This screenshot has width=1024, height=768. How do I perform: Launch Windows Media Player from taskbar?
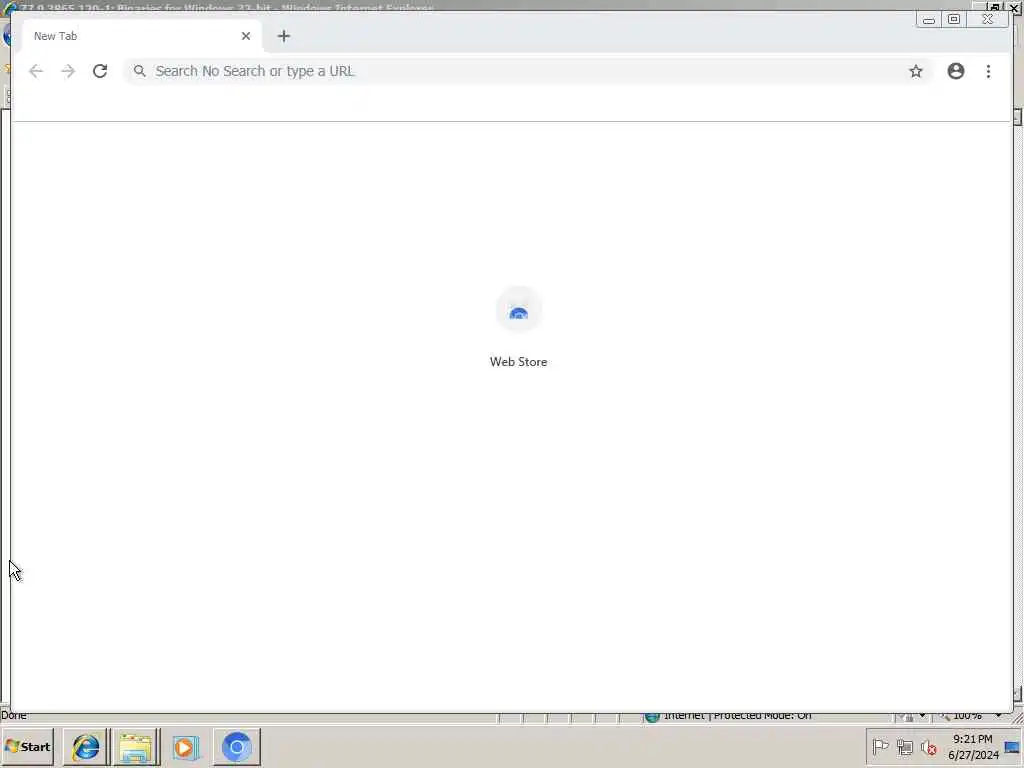[185, 746]
